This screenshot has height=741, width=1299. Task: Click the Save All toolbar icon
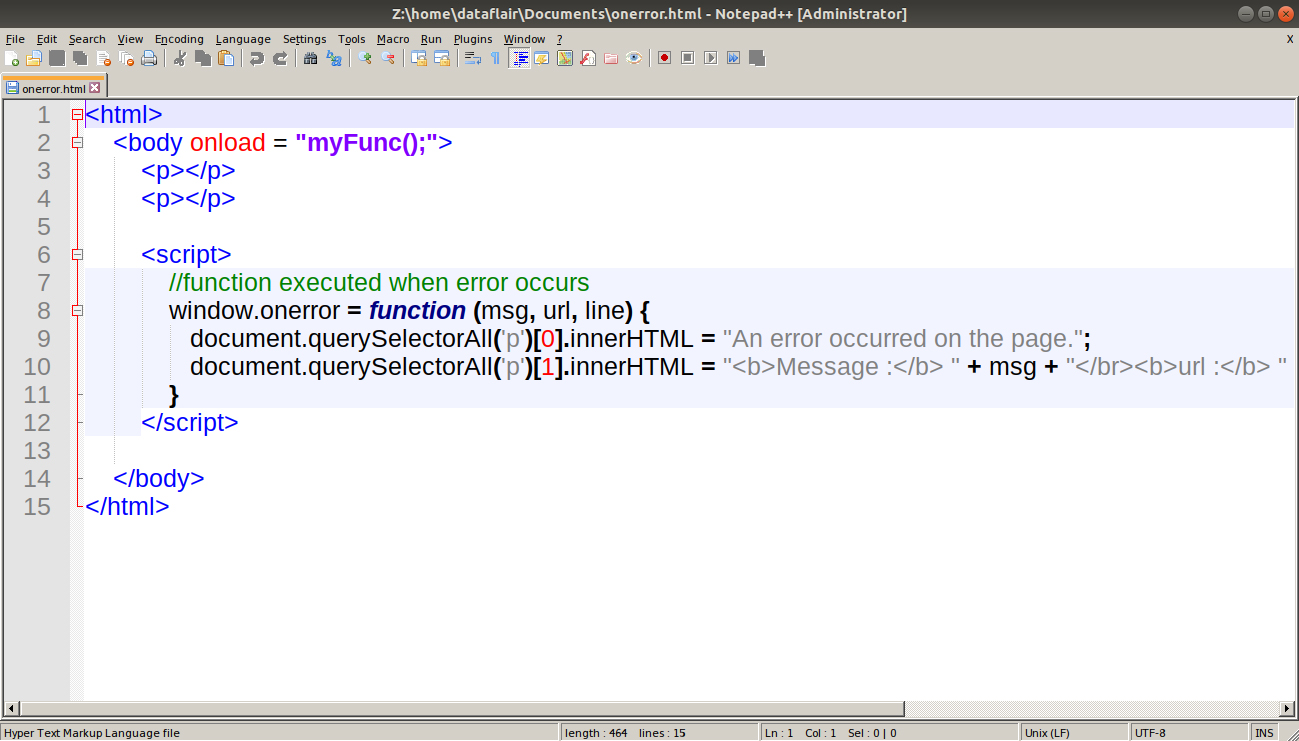click(x=80, y=58)
